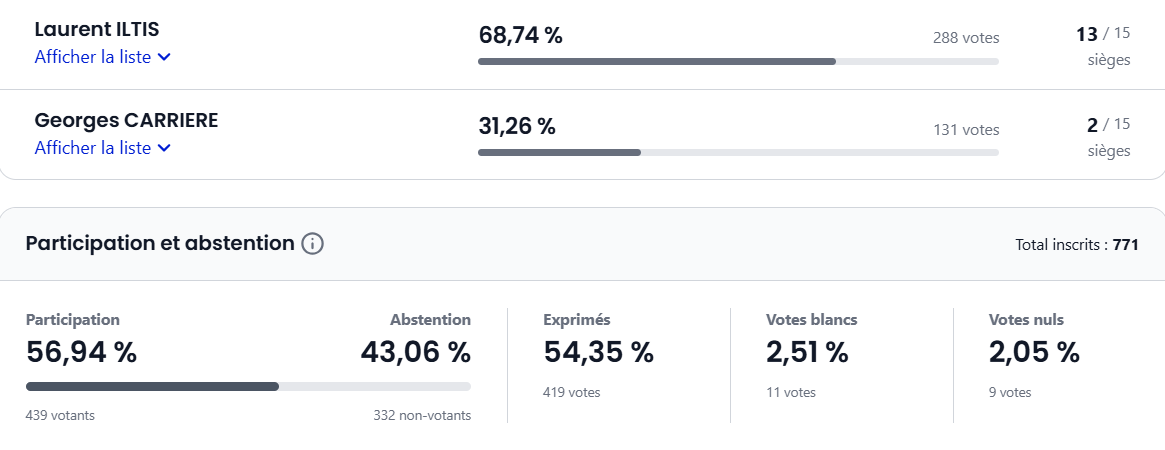Click the Exprimés 54,35 % statistic
1165x450 pixels.
[x=598, y=352]
